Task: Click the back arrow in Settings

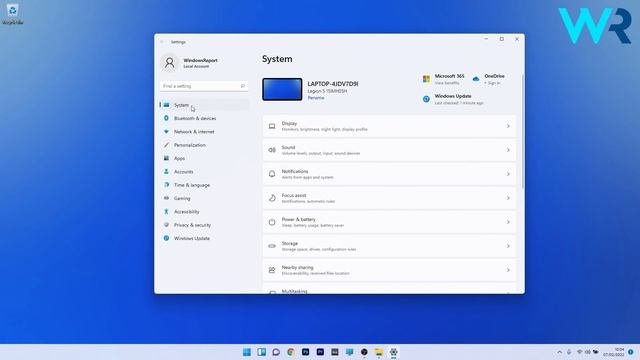Action: [x=162, y=42]
